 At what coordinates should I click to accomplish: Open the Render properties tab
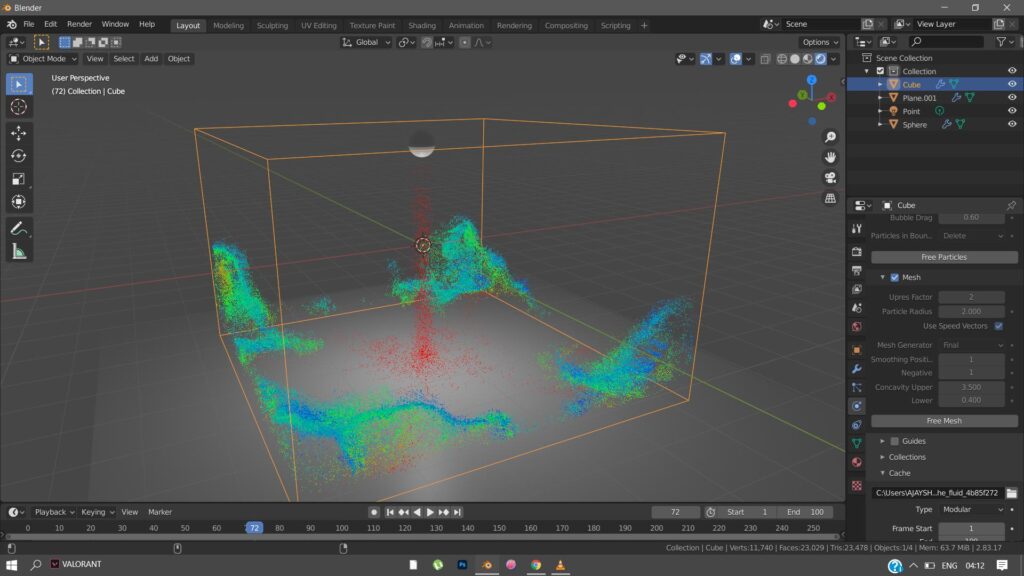(x=857, y=251)
